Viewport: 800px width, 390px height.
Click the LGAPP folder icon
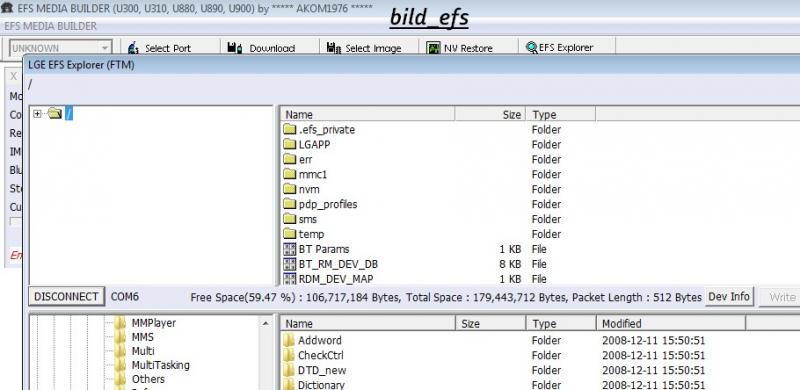[x=290, y=144]
